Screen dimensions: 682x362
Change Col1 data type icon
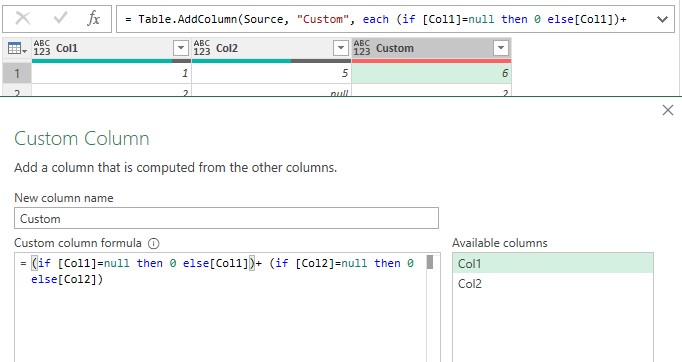(42, 48)
